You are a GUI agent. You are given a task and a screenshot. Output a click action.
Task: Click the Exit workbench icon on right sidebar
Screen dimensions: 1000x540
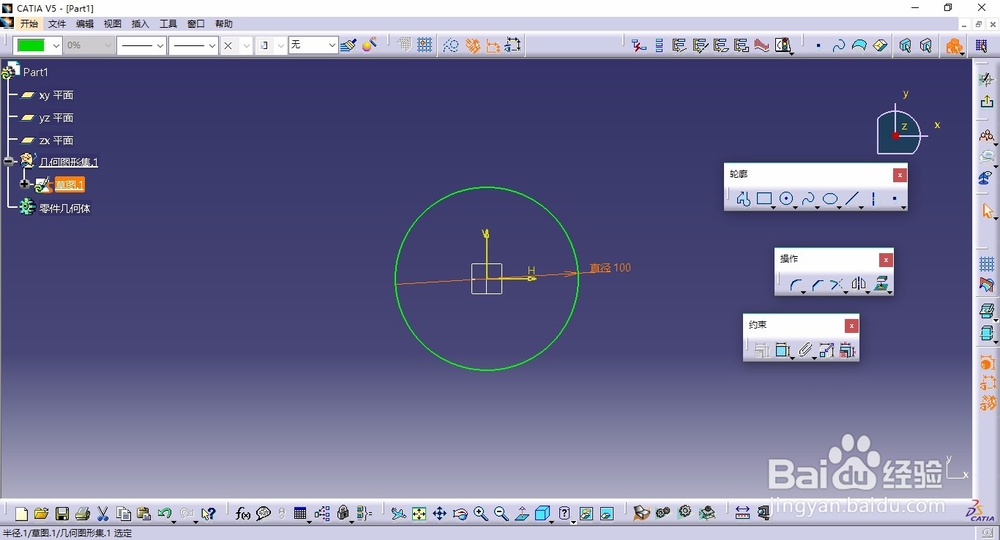[x=987, y=101]
